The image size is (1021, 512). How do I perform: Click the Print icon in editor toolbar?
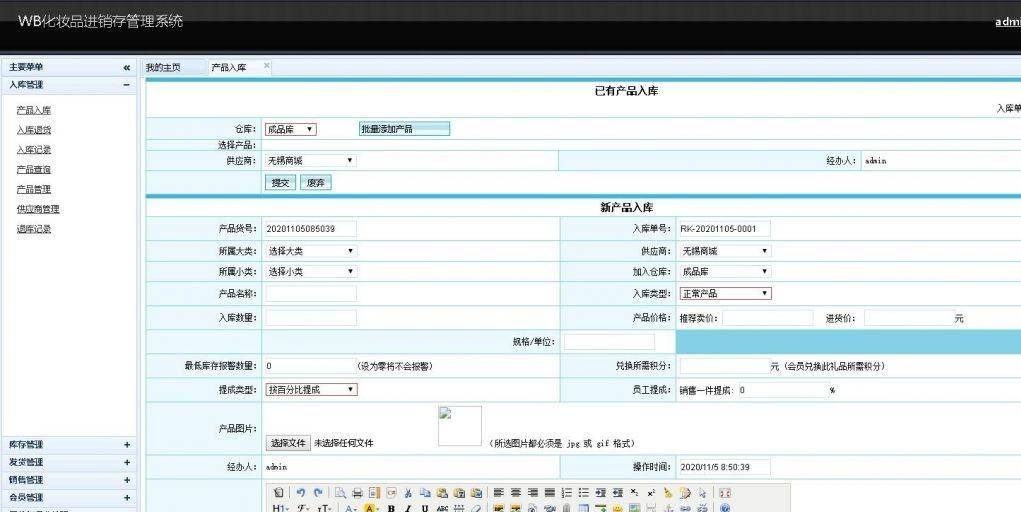[357, 493]
